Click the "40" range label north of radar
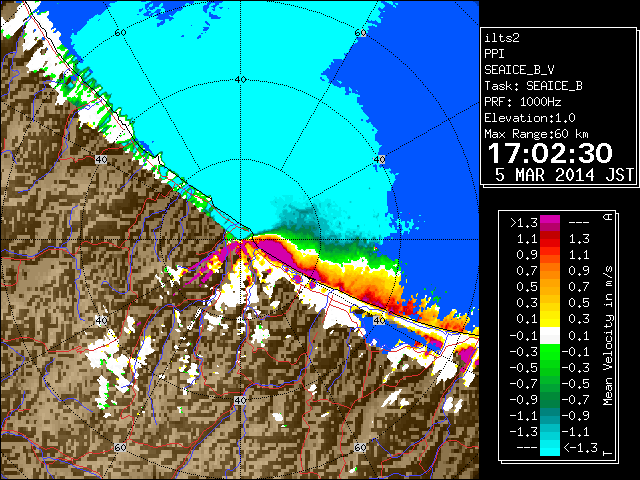The image size is (640, 480). tap(240, 80)
